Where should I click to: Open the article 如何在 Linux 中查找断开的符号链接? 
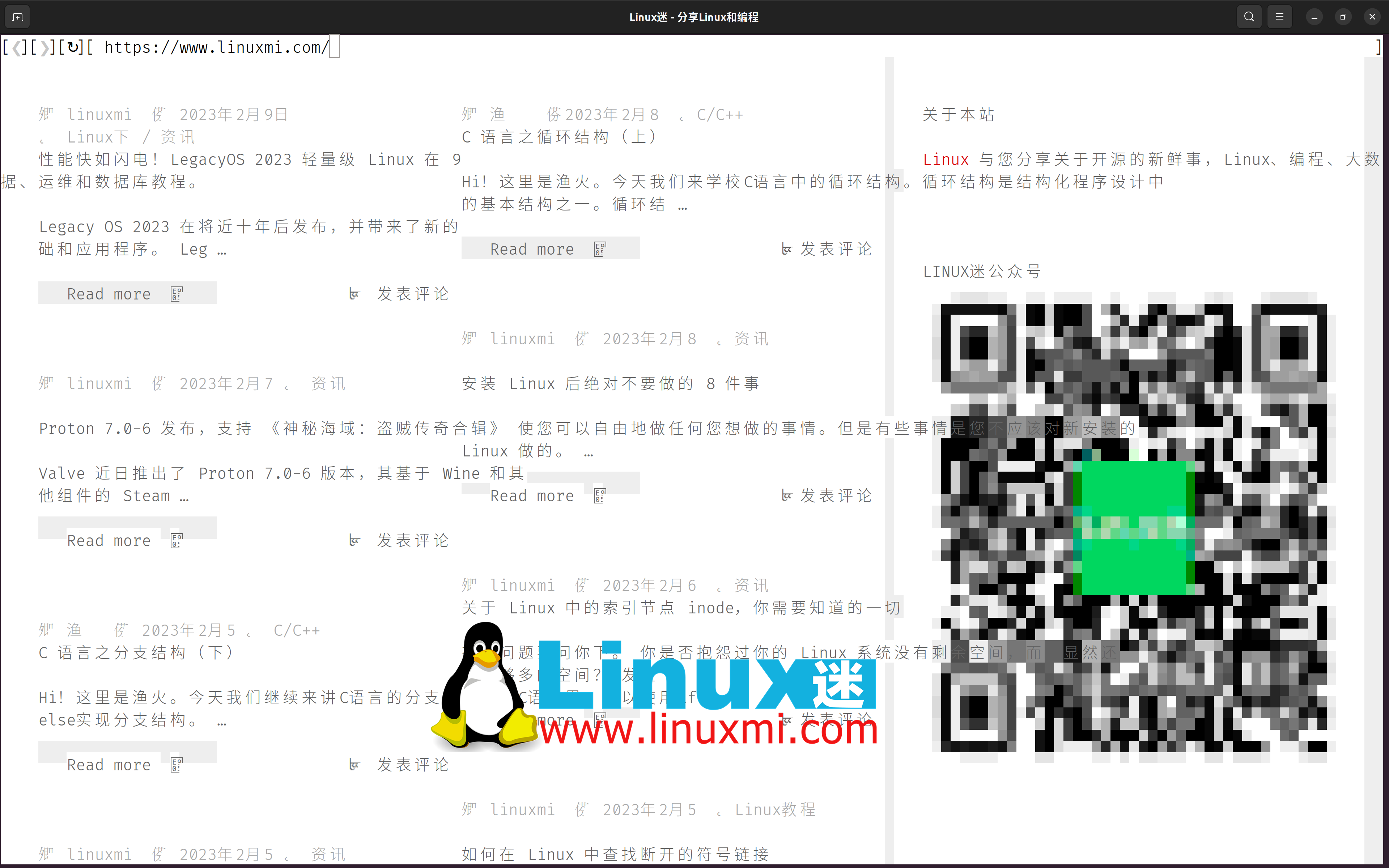615,854
